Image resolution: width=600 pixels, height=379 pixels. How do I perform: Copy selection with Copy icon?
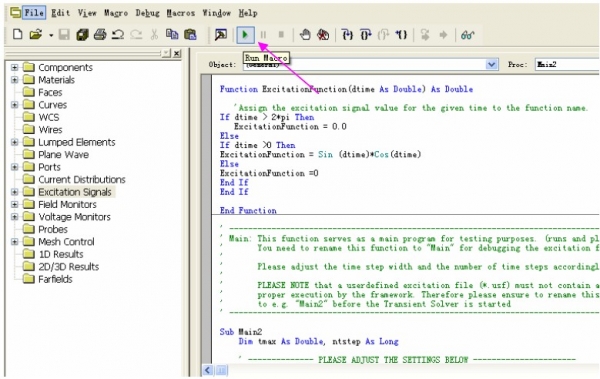pos(172,35)
